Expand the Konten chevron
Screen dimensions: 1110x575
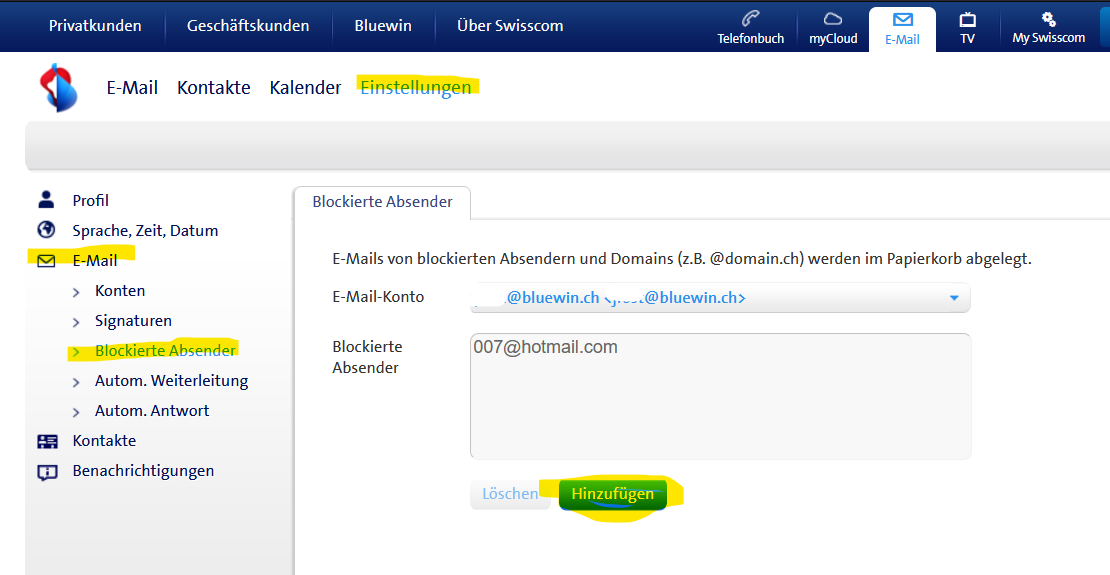click(76, 292)
